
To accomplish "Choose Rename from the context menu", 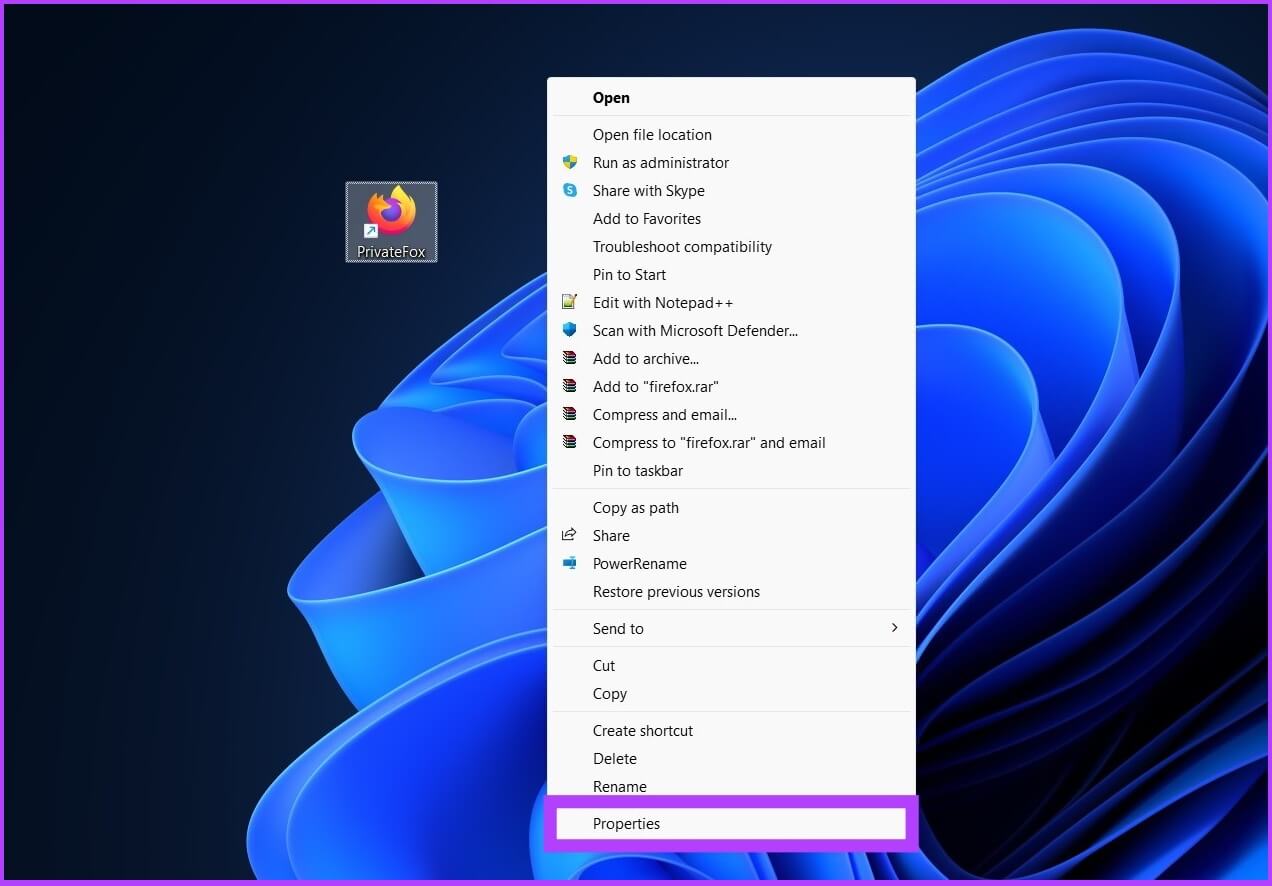I will click(731, 786).
